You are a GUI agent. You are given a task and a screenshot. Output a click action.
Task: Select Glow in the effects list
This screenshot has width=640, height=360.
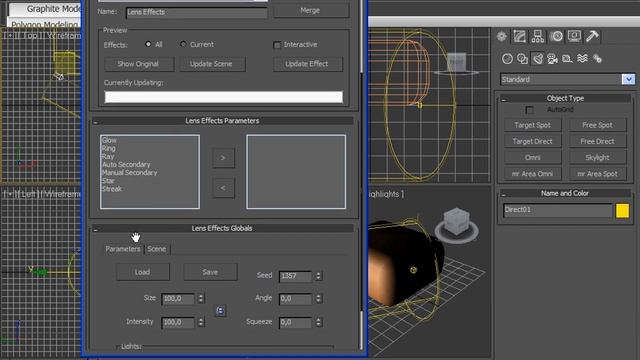(x=109, y=140)
